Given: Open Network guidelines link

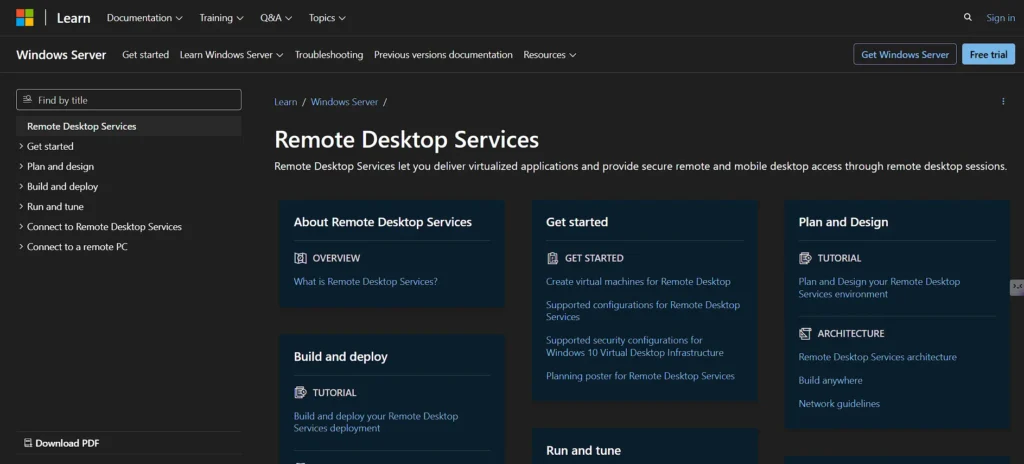Looking at the screenshot, I should (839, 404).
